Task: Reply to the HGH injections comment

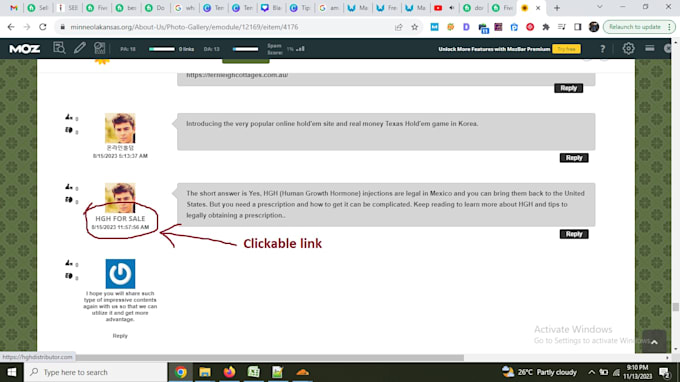Action: [x=574, y=234]
